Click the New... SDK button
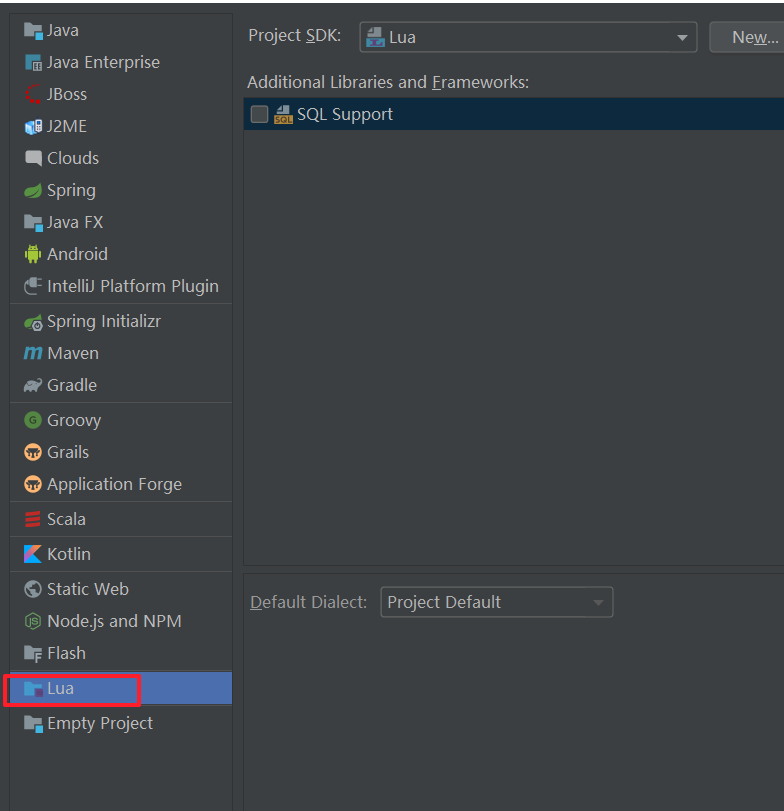The image size is (784, 811). click(748, 37)
